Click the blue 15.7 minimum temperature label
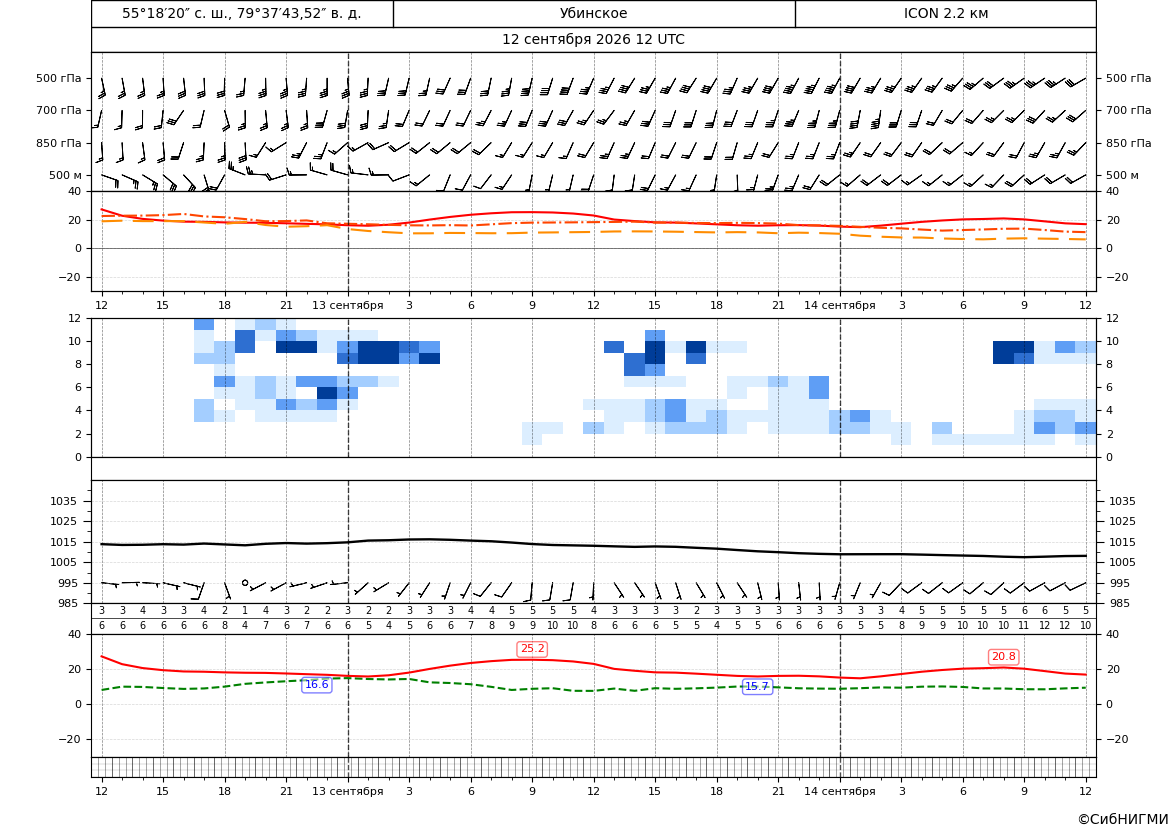 (x=757, y=687)
